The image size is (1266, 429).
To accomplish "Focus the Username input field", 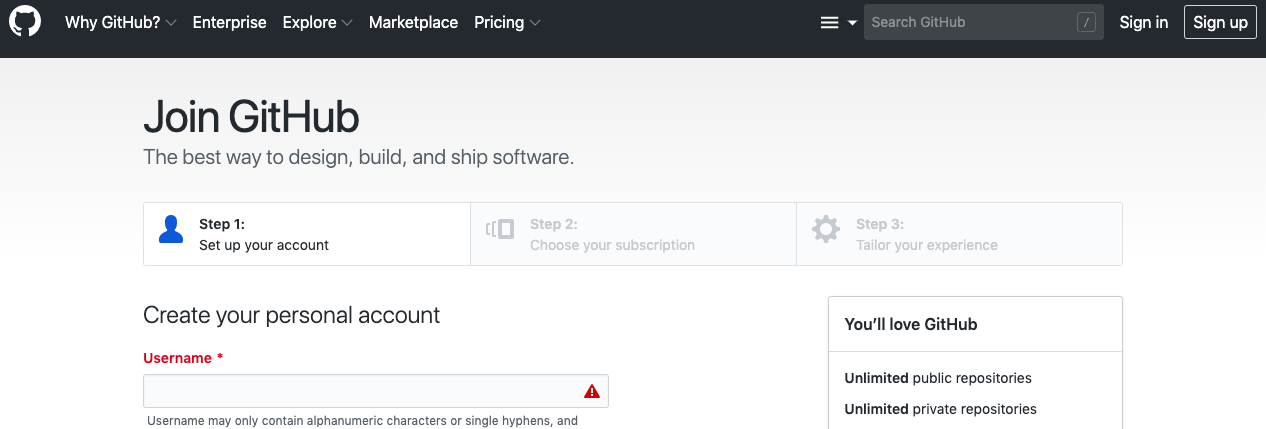I will point(360,391).
